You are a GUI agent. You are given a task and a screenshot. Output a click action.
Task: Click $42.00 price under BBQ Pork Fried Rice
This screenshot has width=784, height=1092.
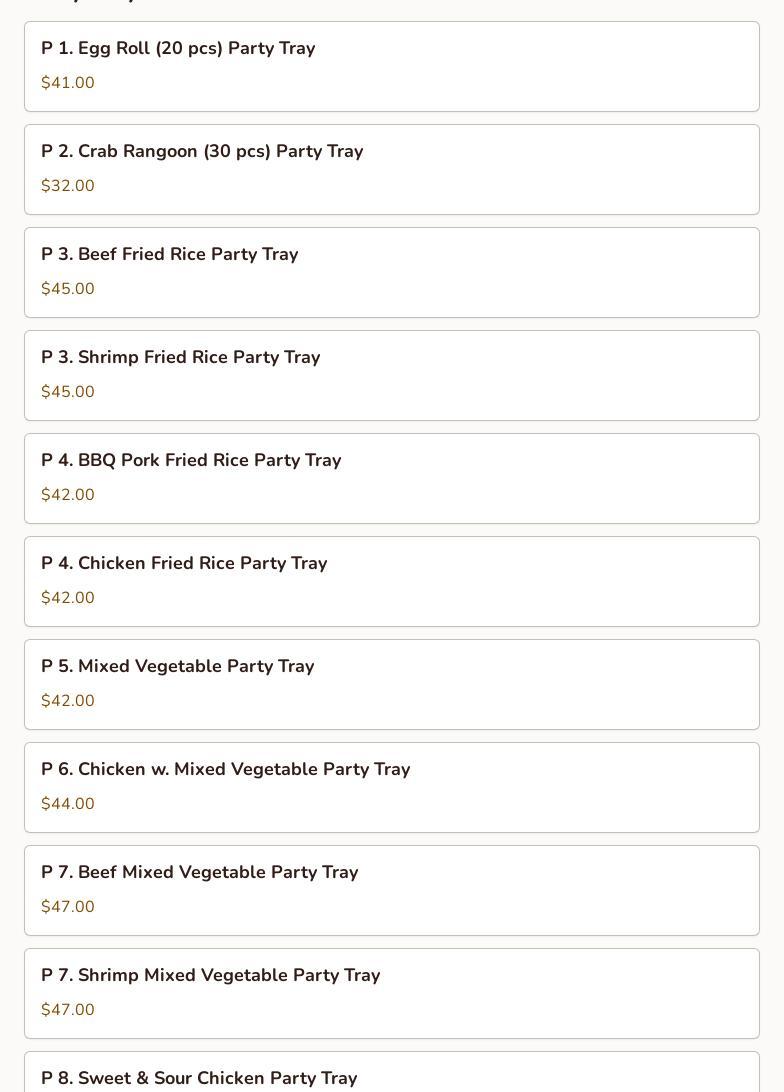pos(68,495)
